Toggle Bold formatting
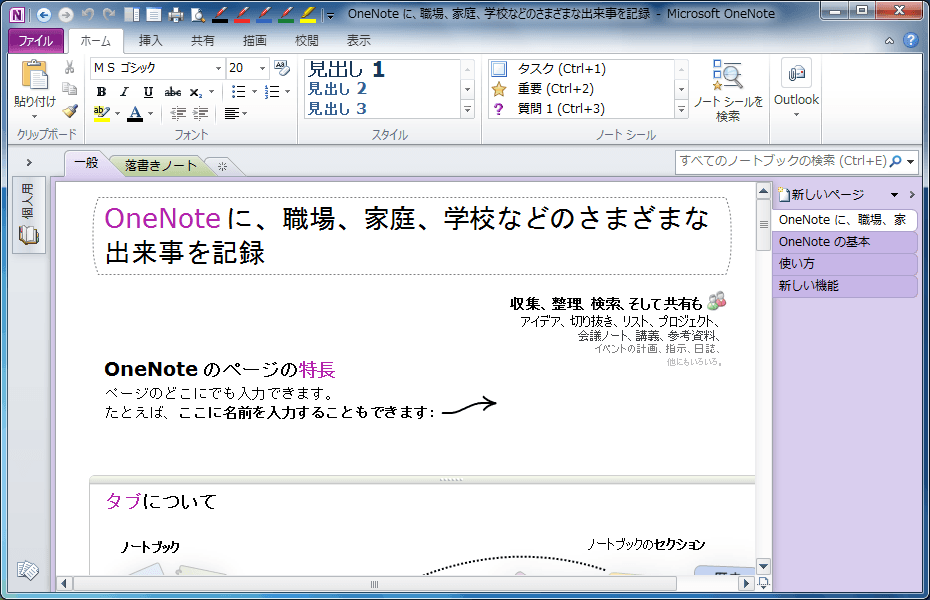 pyautogui.click(x=101, y=92)
